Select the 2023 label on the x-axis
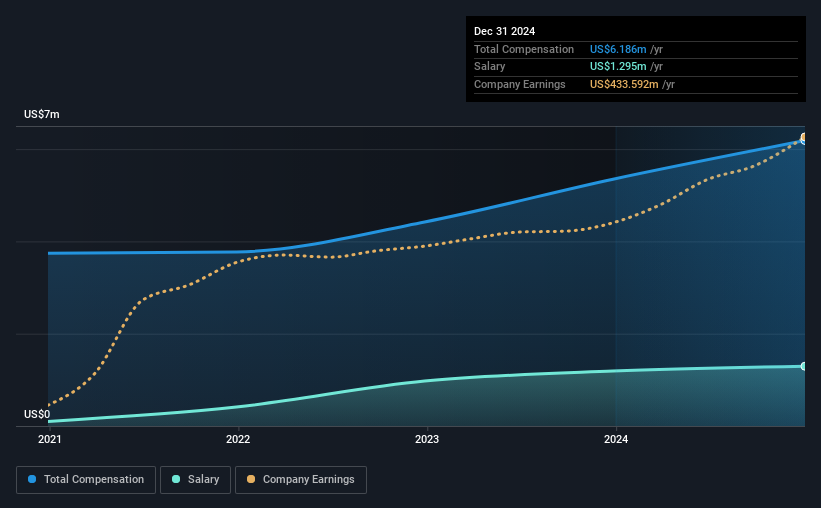This screenshot has height=508, width=821. click(x=427, y=439)
